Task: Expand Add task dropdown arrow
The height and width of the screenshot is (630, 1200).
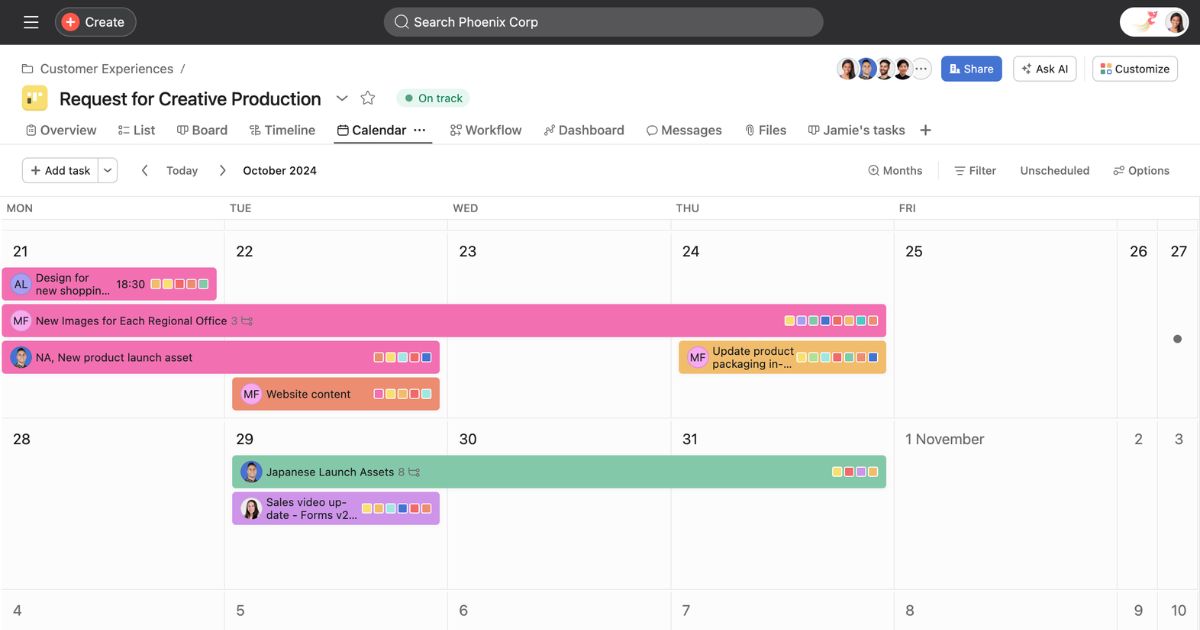Action: pyautogui.click(x=107, y=171)
